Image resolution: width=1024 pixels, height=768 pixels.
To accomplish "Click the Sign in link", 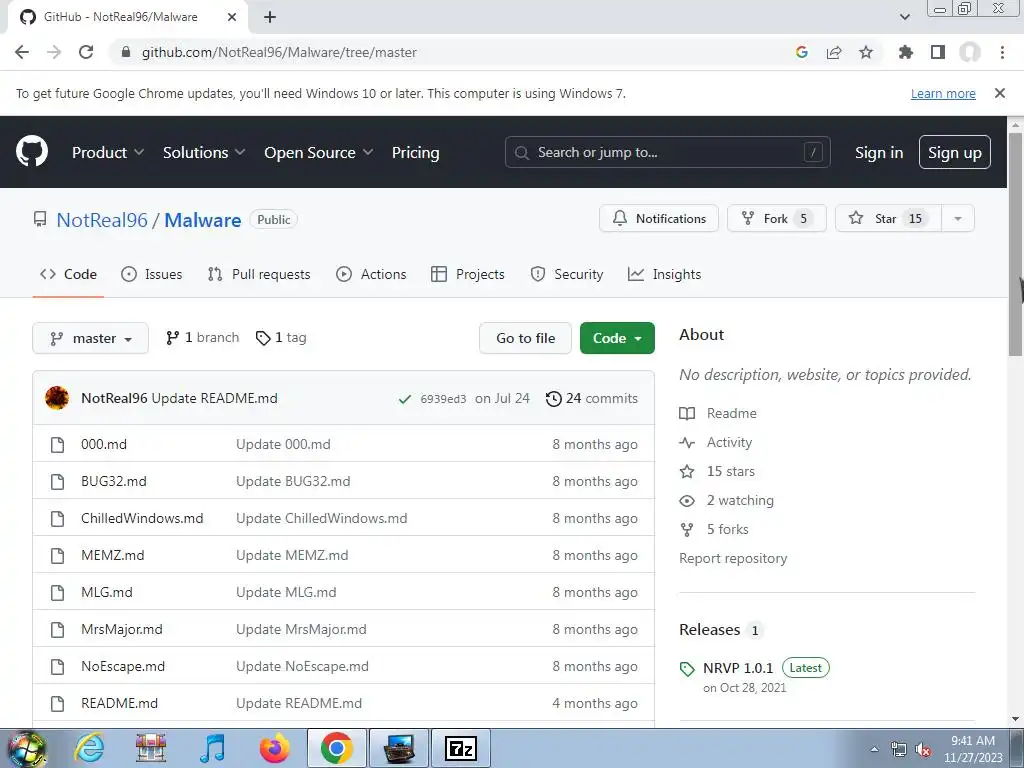I will pyautogui.click(x=879, y=152).
